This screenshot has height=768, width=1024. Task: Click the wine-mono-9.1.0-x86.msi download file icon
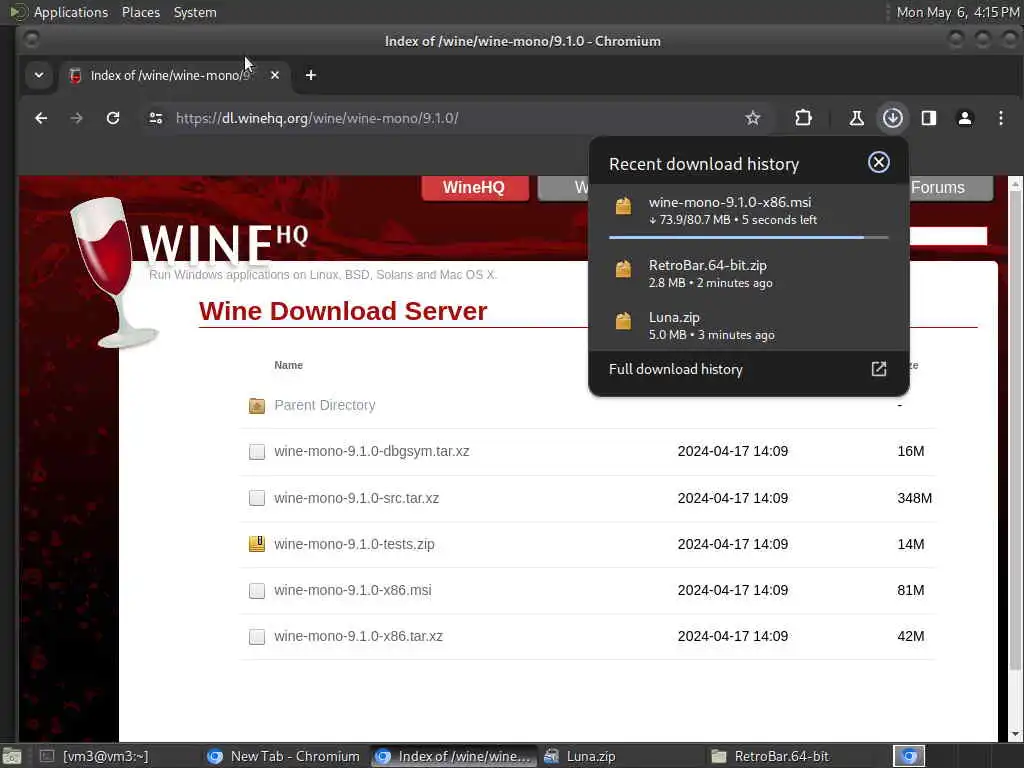pos(624,206)
